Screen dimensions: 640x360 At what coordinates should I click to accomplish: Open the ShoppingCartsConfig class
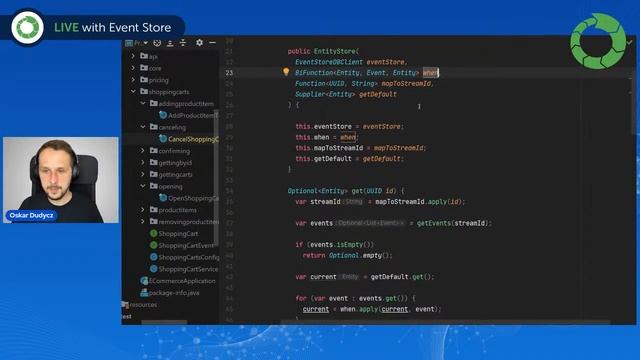click(x=184, y=258)
